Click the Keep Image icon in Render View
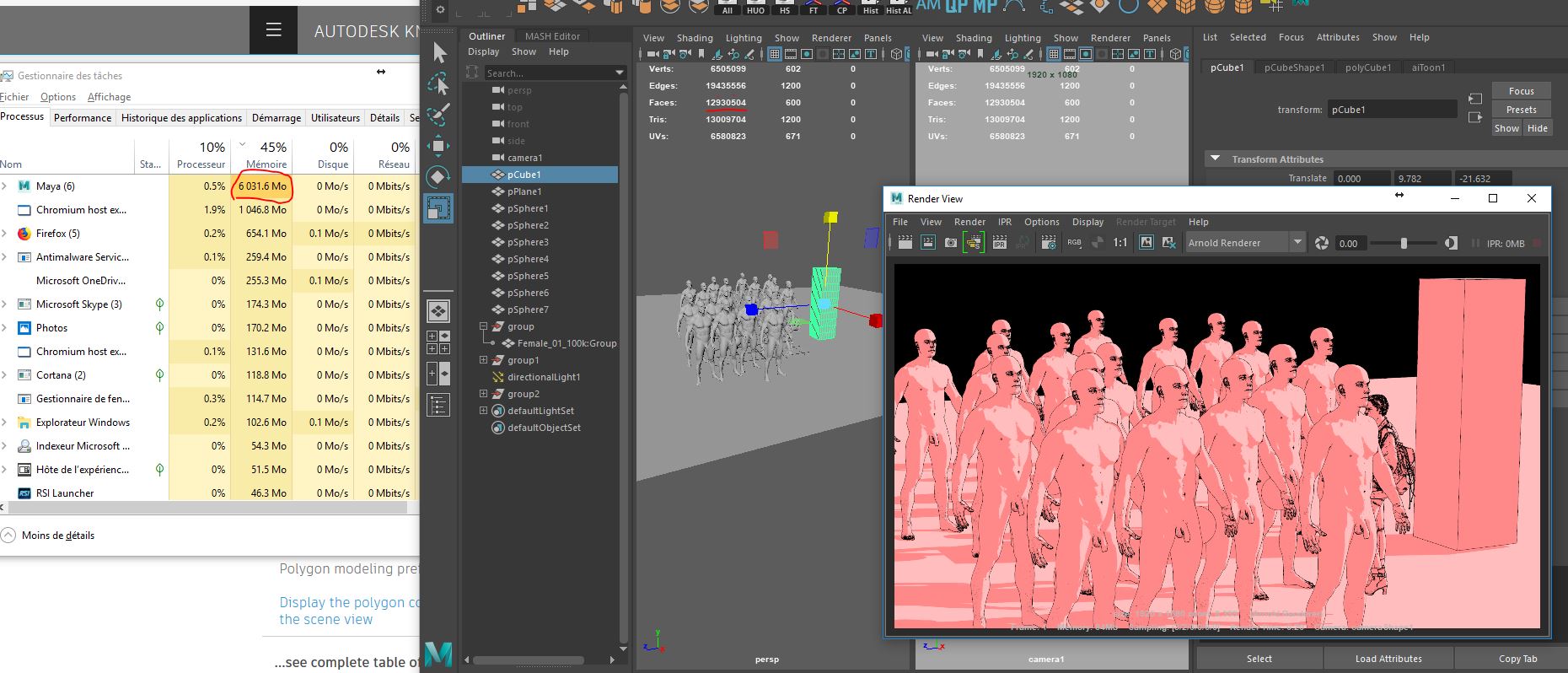 (1146, 243)
